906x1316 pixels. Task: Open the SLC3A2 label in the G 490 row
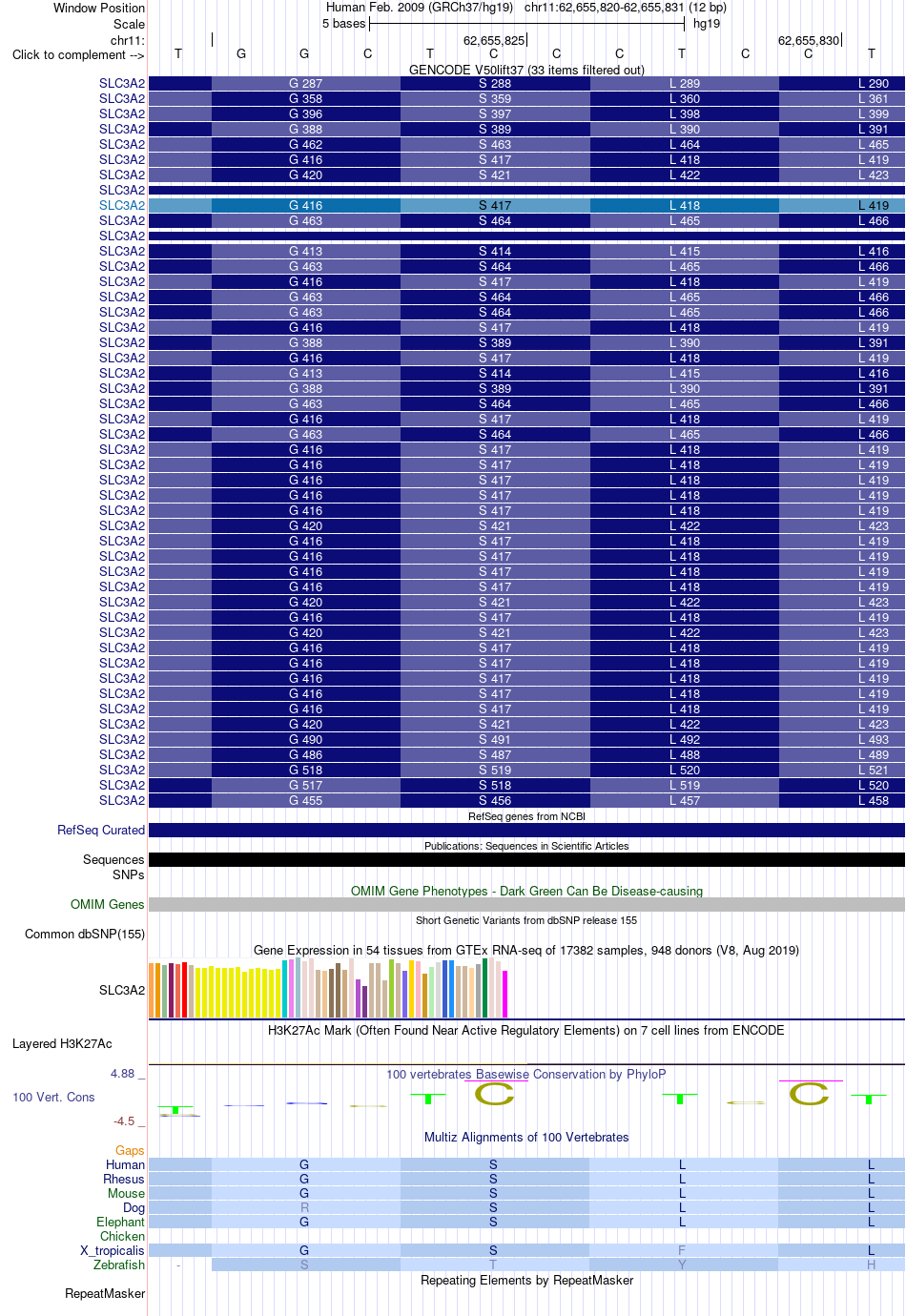click(122, 739)
